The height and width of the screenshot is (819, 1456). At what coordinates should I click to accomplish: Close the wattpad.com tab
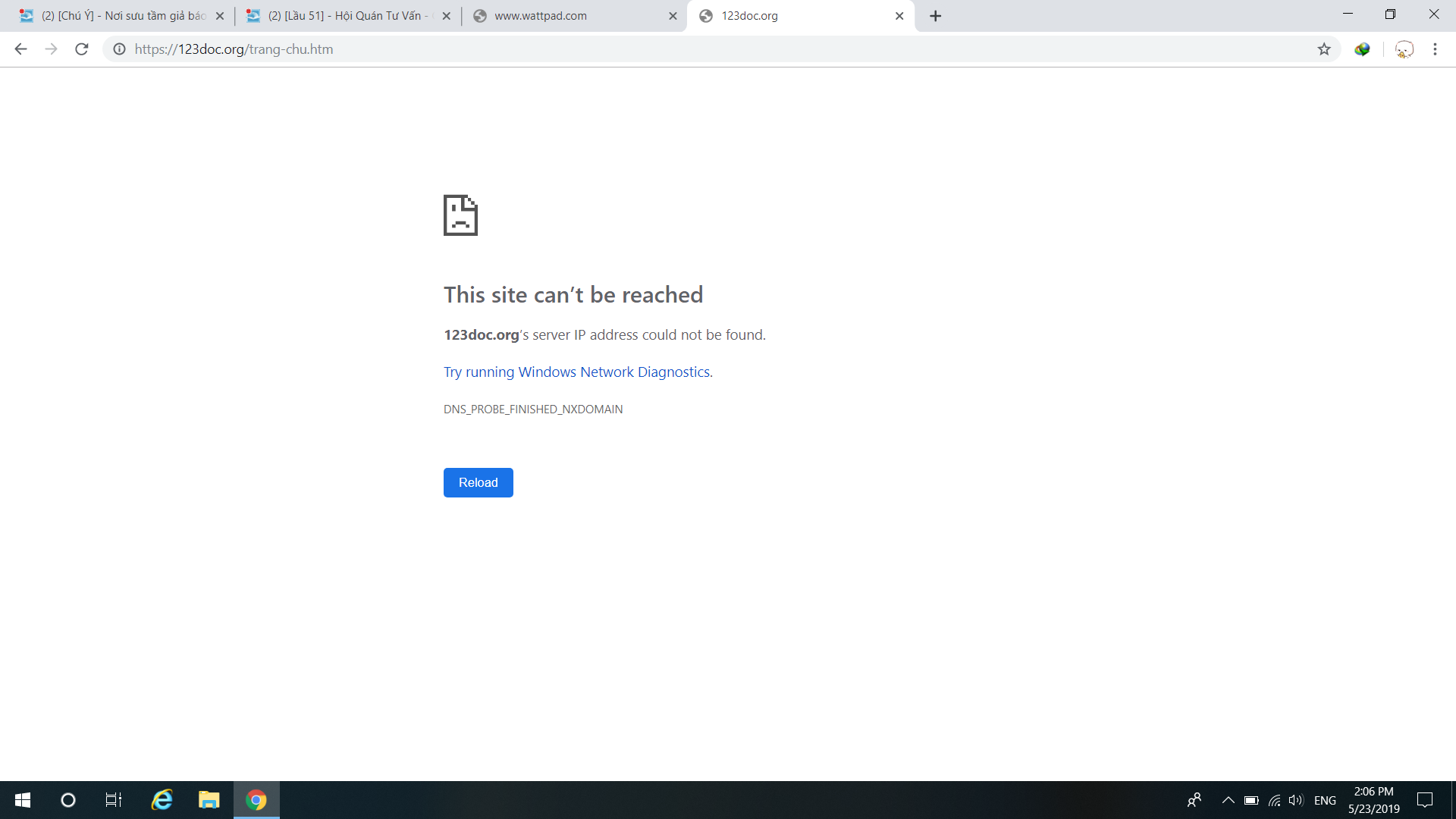(673, 16)
